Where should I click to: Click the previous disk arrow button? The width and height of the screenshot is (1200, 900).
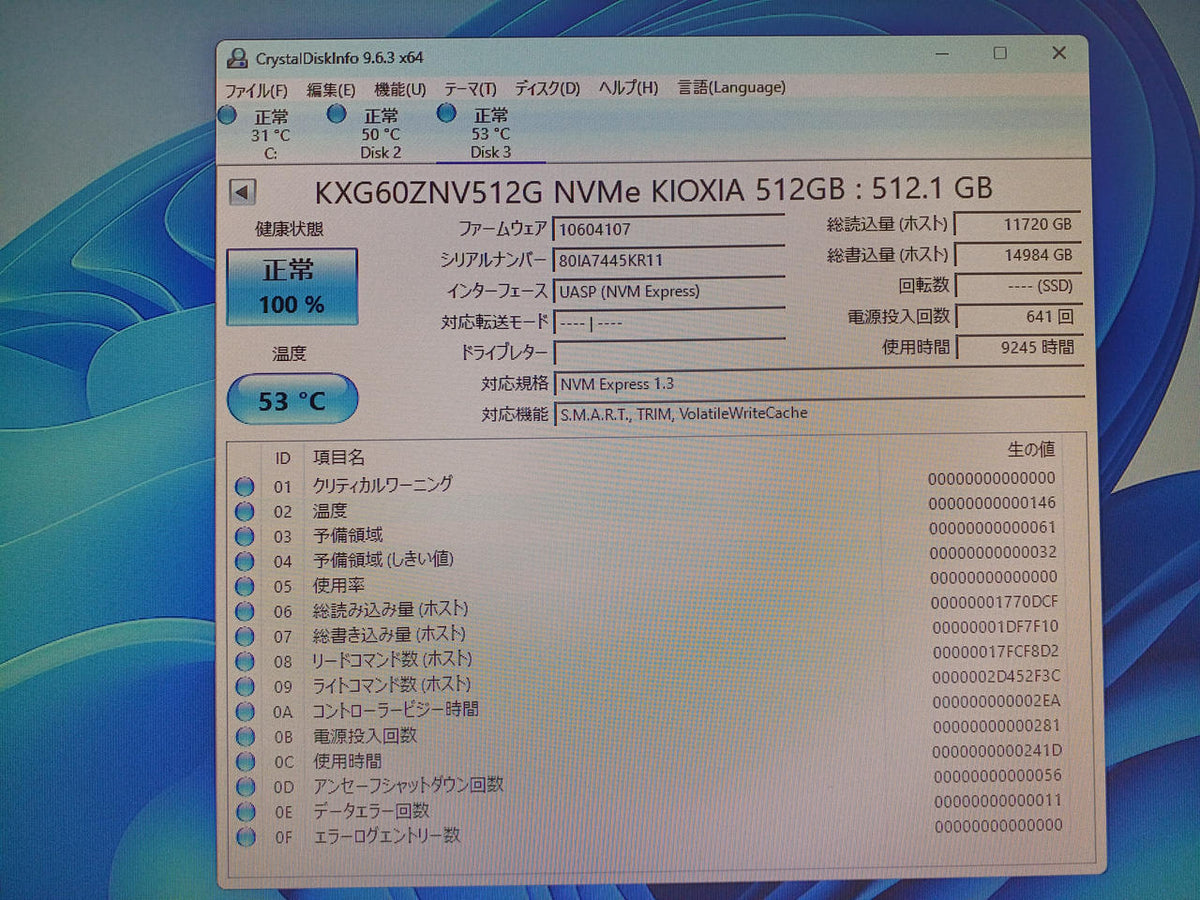242,193
